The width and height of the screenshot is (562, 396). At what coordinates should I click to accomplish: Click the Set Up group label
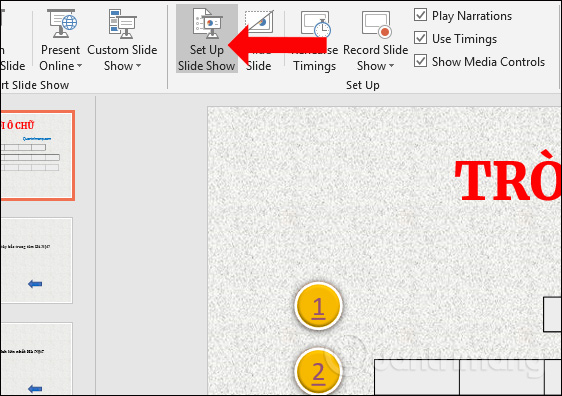pyautogui.click(x=363, y=85)
